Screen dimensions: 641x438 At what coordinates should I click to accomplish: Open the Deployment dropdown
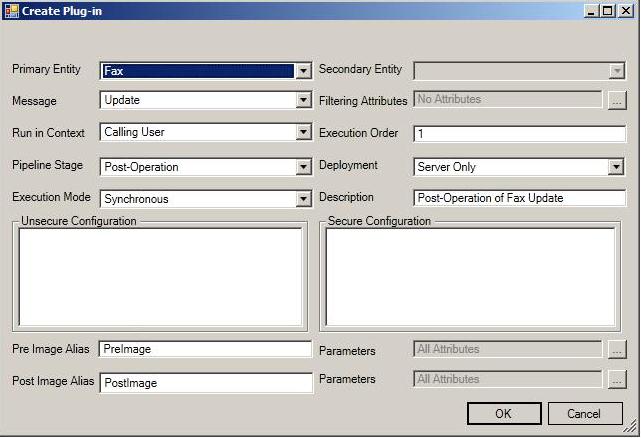(616, 167)
